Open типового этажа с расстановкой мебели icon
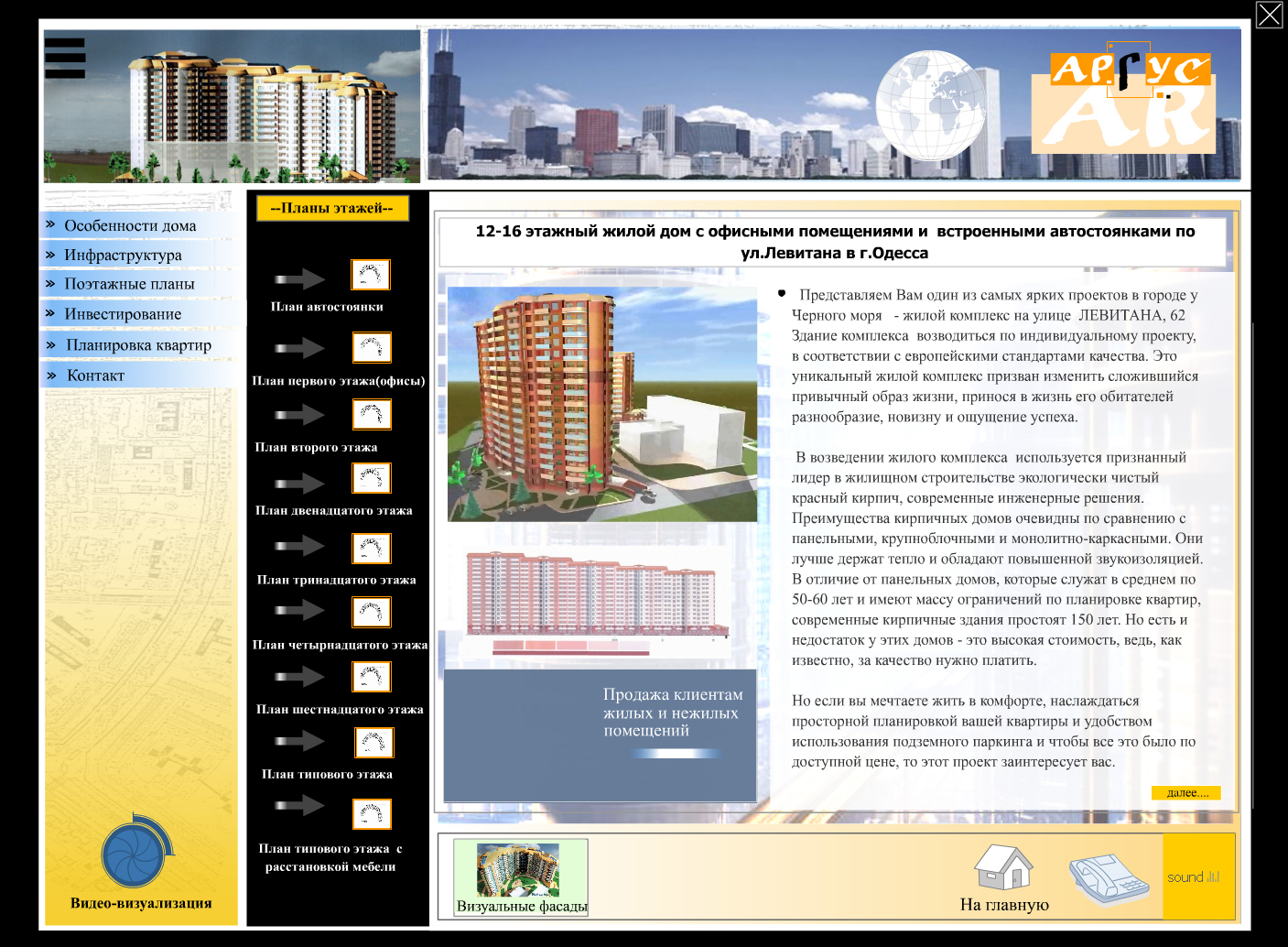The height and width of the screenshot is (947, 1288). click(x=372, y=814)
